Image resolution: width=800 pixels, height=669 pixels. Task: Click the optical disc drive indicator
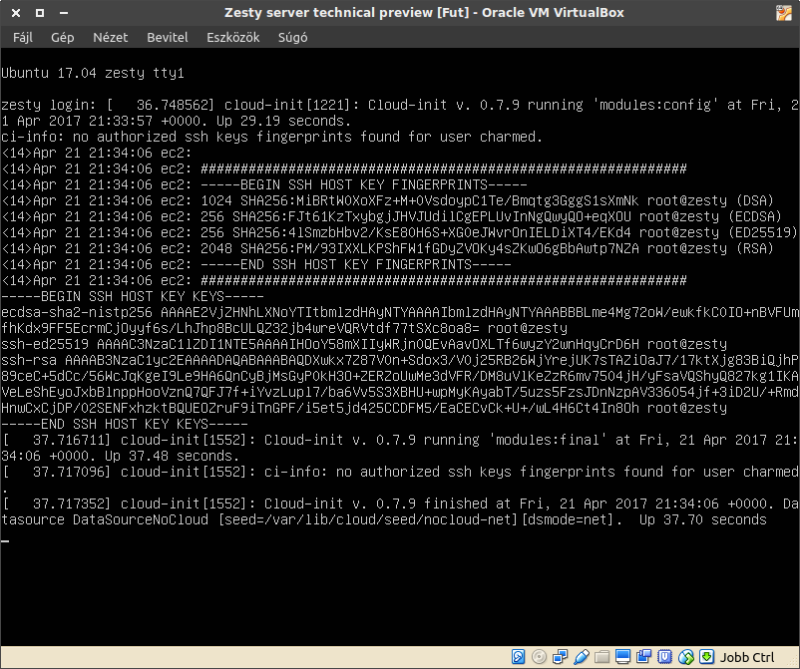click(539, 656)
